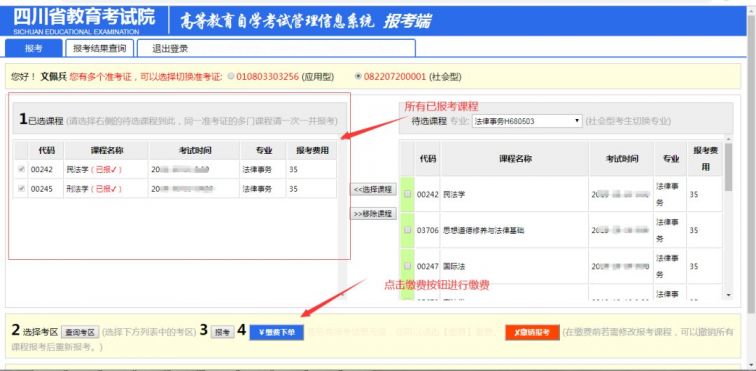Click the 四川省教育考试院 logo title
Screen dimensions: 756x371
[x=84, y=17]
